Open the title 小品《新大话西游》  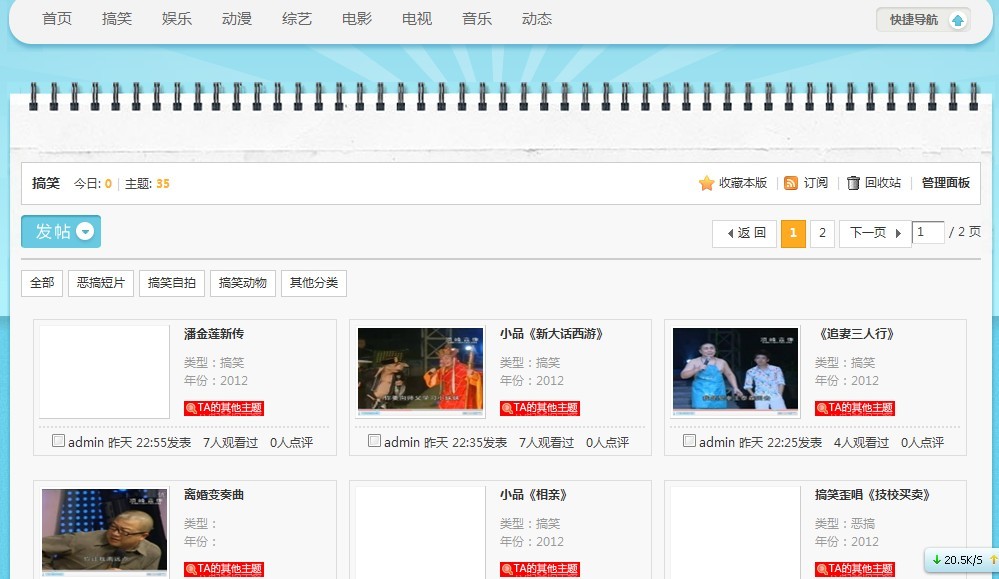[552, 334]
